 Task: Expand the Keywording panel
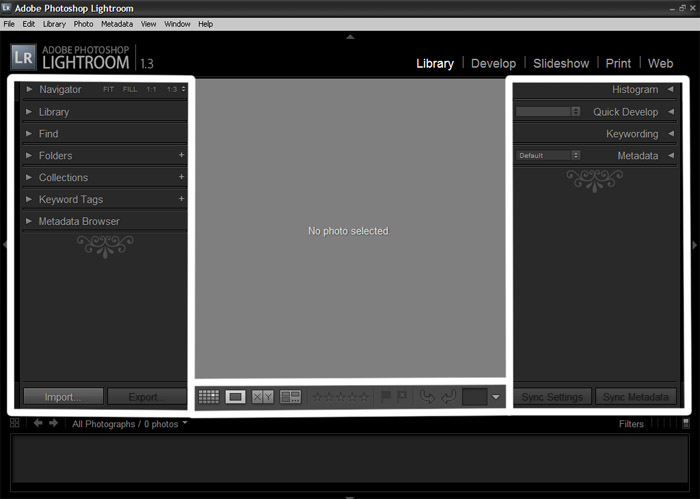tap(671, 133)
